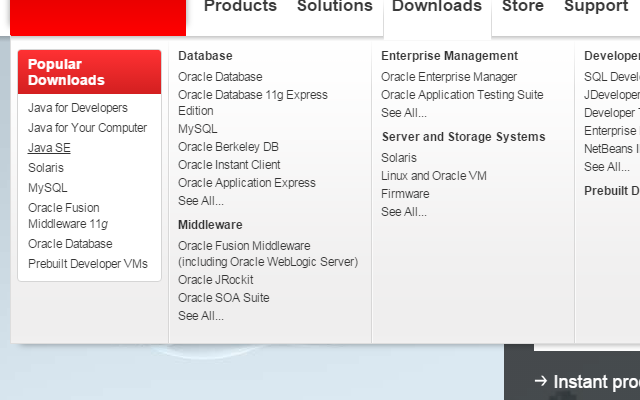Open Prebuilt Developer VMs link

point(88,264)
